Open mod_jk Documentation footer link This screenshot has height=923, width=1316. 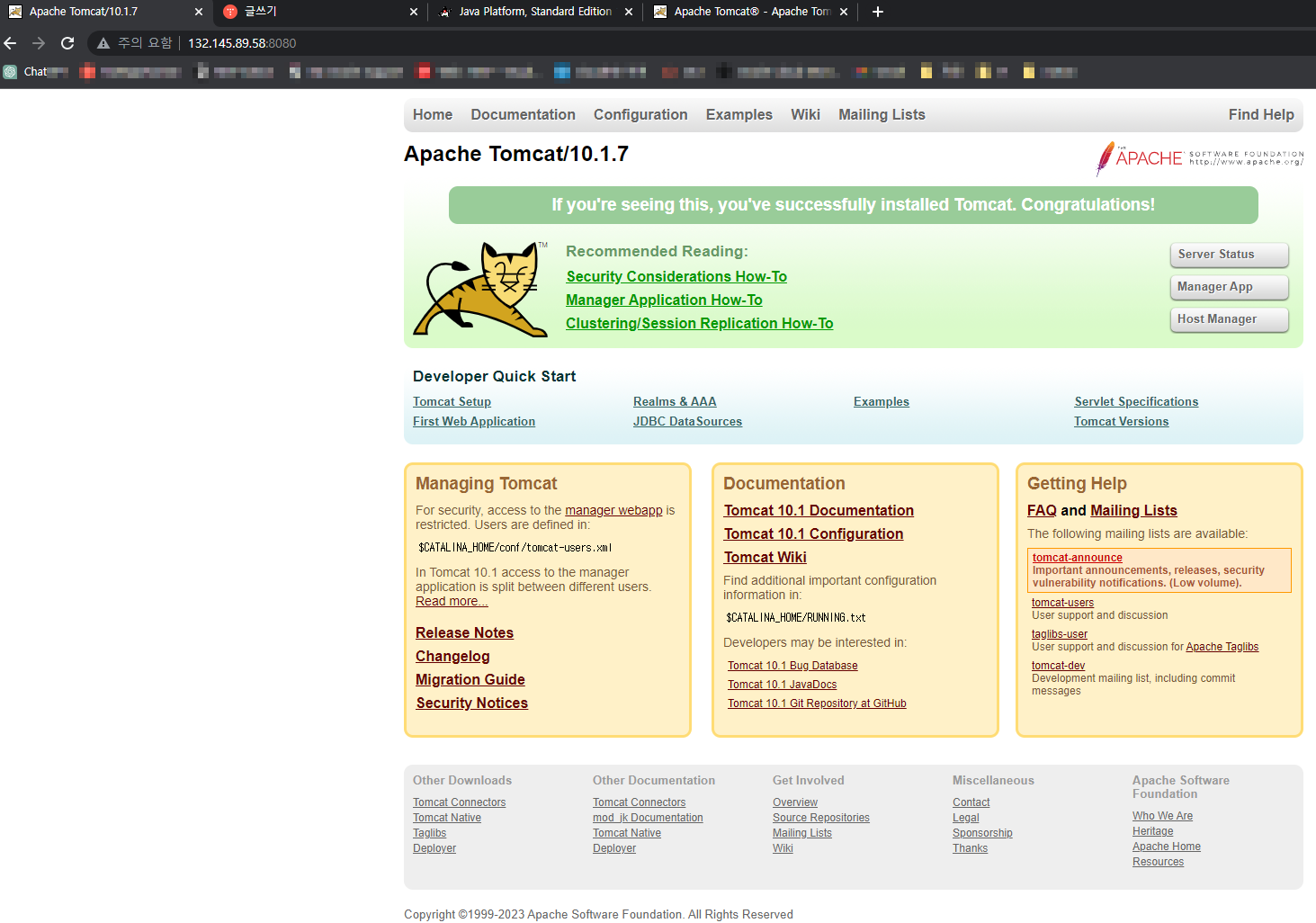[x=648, y=818]
